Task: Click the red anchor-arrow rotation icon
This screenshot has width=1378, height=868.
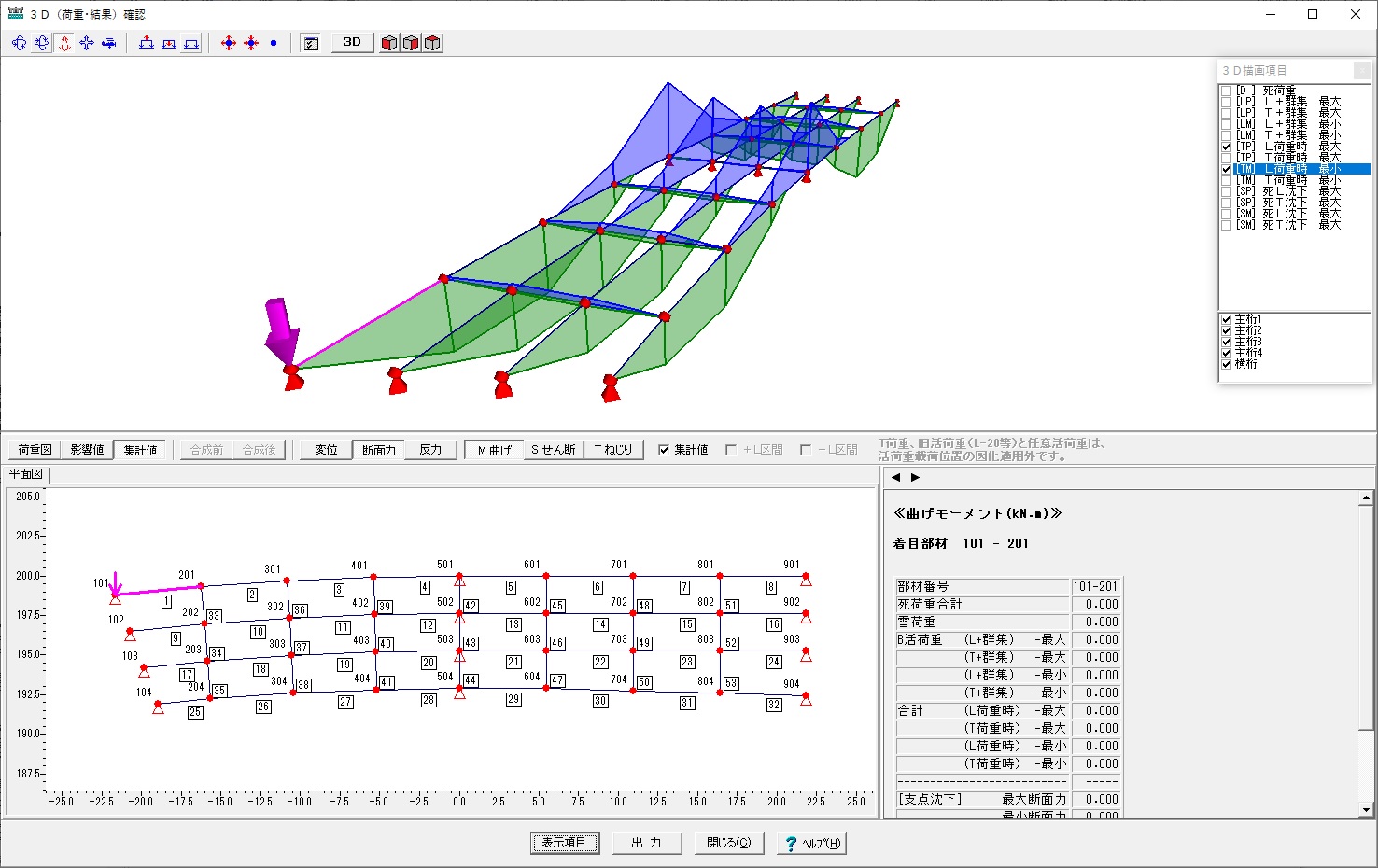Action: 64,43
